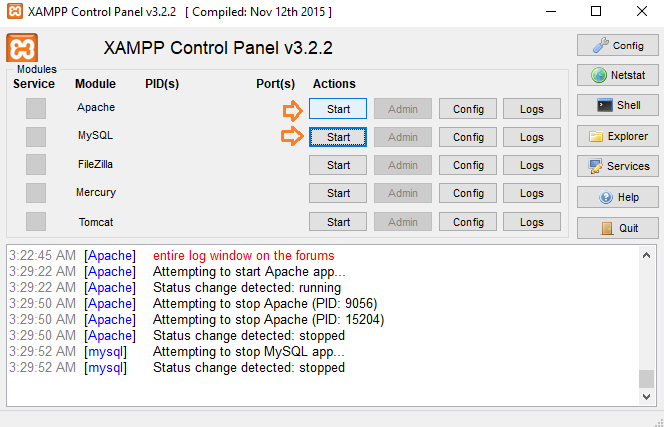Open the MySQL Config dropdown button

(468, 137)
